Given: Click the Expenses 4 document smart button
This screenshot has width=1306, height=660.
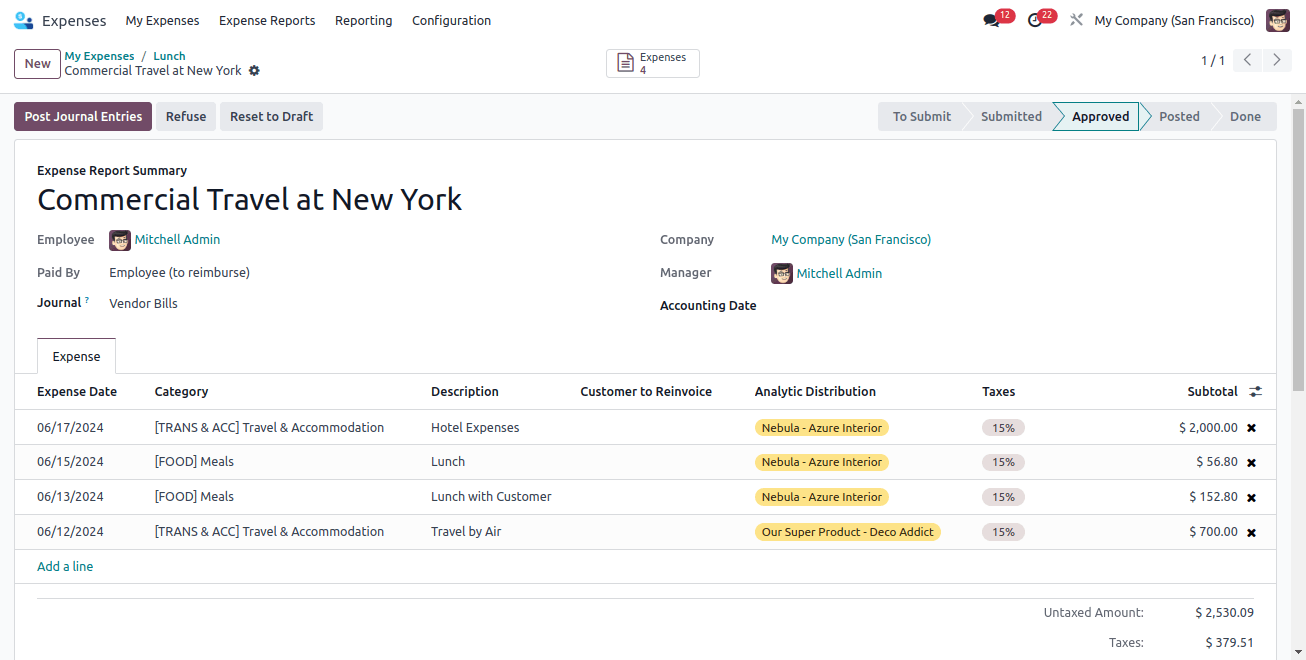Looking at the screenshot, I should point(653,63).
